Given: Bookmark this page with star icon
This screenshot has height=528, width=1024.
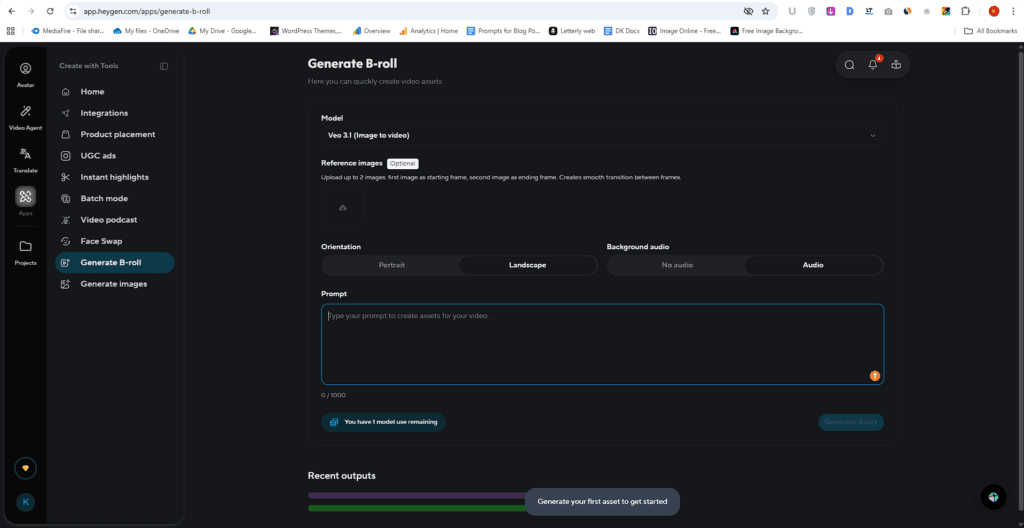Looking at the screenshot, I should coord(765,11).
